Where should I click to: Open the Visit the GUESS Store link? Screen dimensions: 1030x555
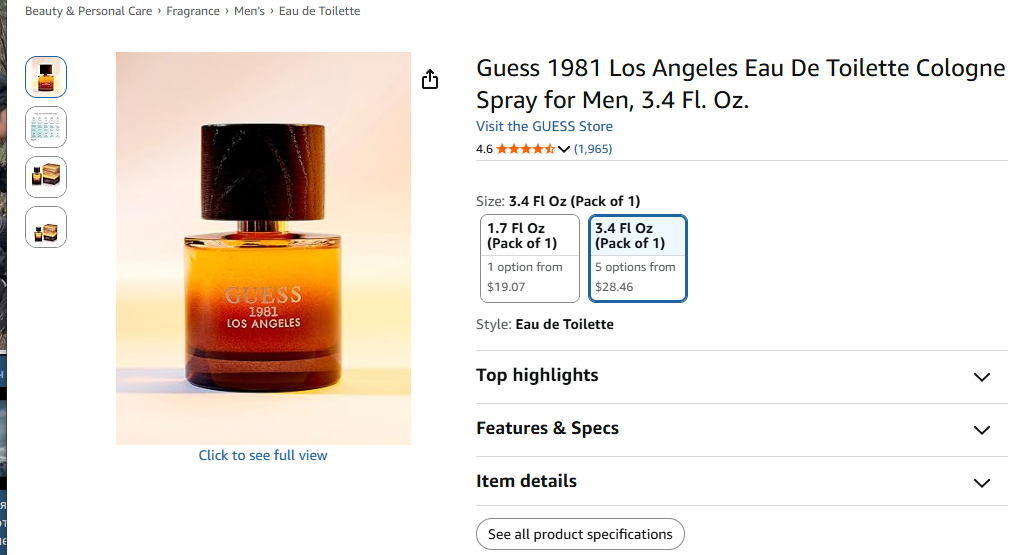pyautogui.click(x=544, y=126)
